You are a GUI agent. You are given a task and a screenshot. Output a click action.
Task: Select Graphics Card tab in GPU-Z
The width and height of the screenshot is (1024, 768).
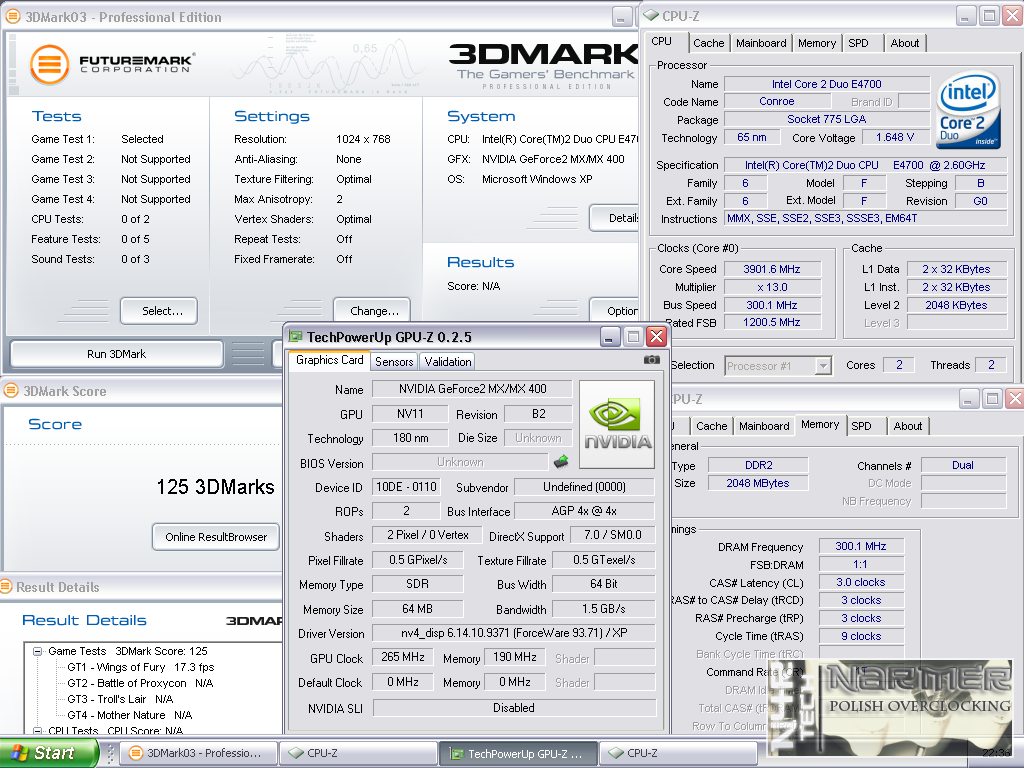329,360
